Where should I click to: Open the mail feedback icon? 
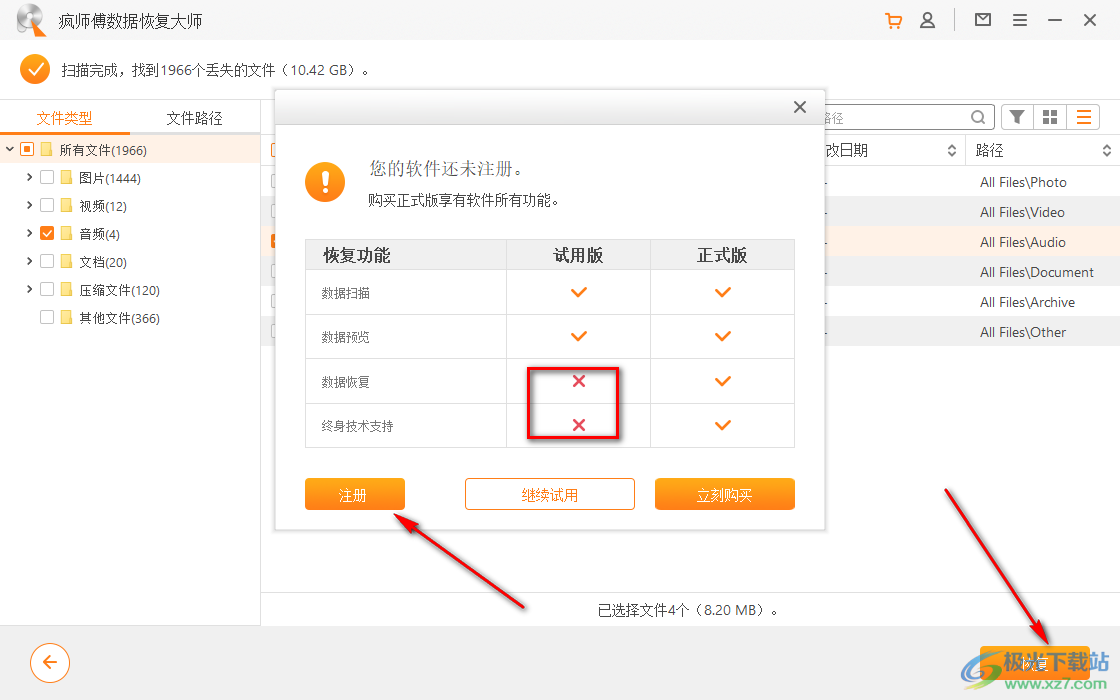(983, 20)
